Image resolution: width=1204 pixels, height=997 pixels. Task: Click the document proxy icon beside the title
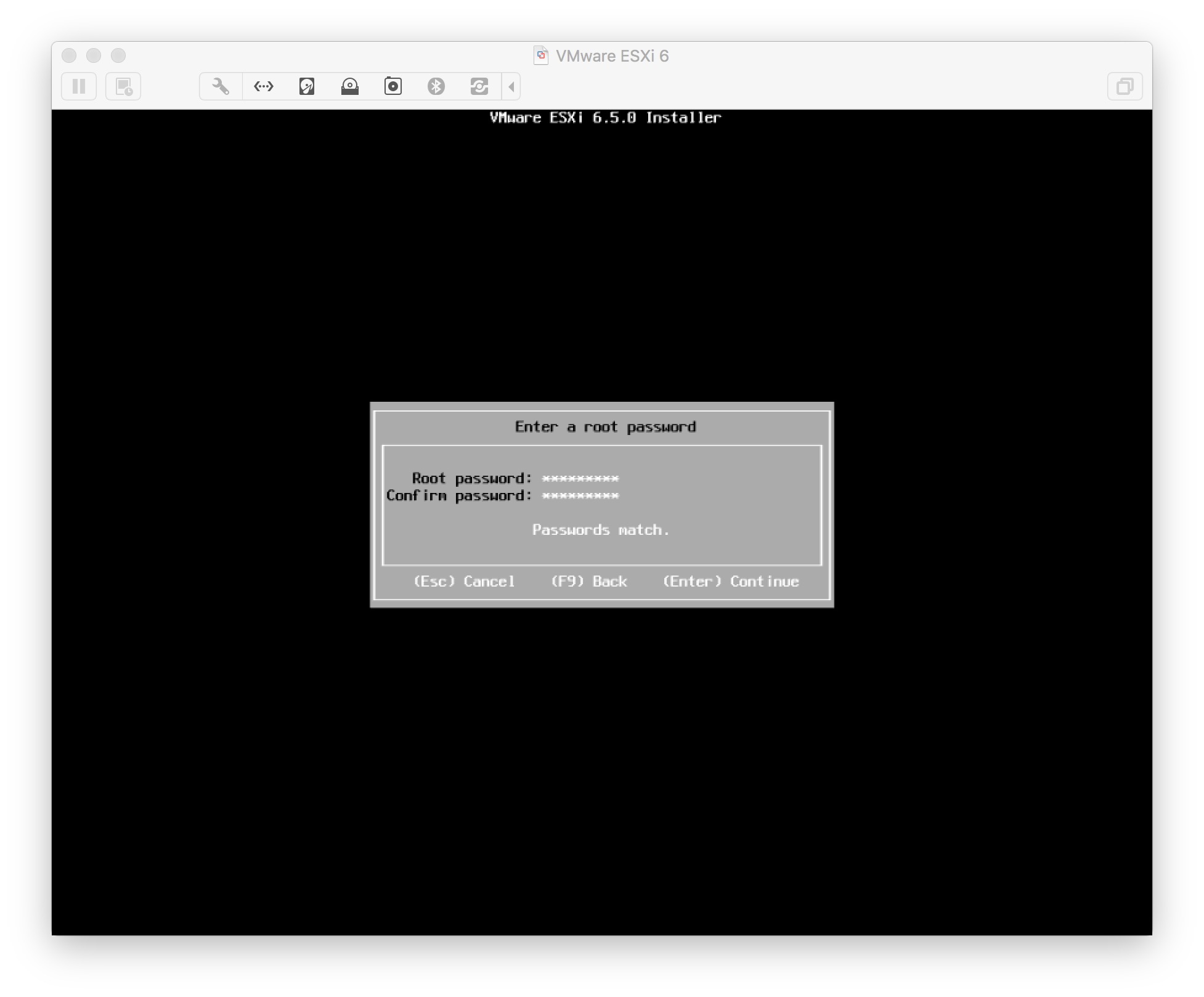(541, 55)
